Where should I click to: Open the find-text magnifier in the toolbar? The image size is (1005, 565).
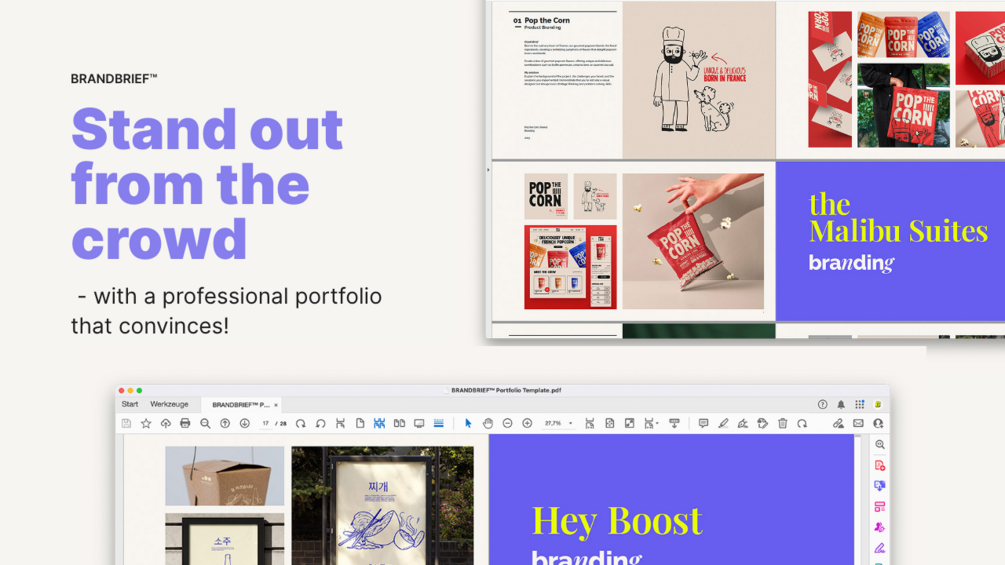coord(205,423)
